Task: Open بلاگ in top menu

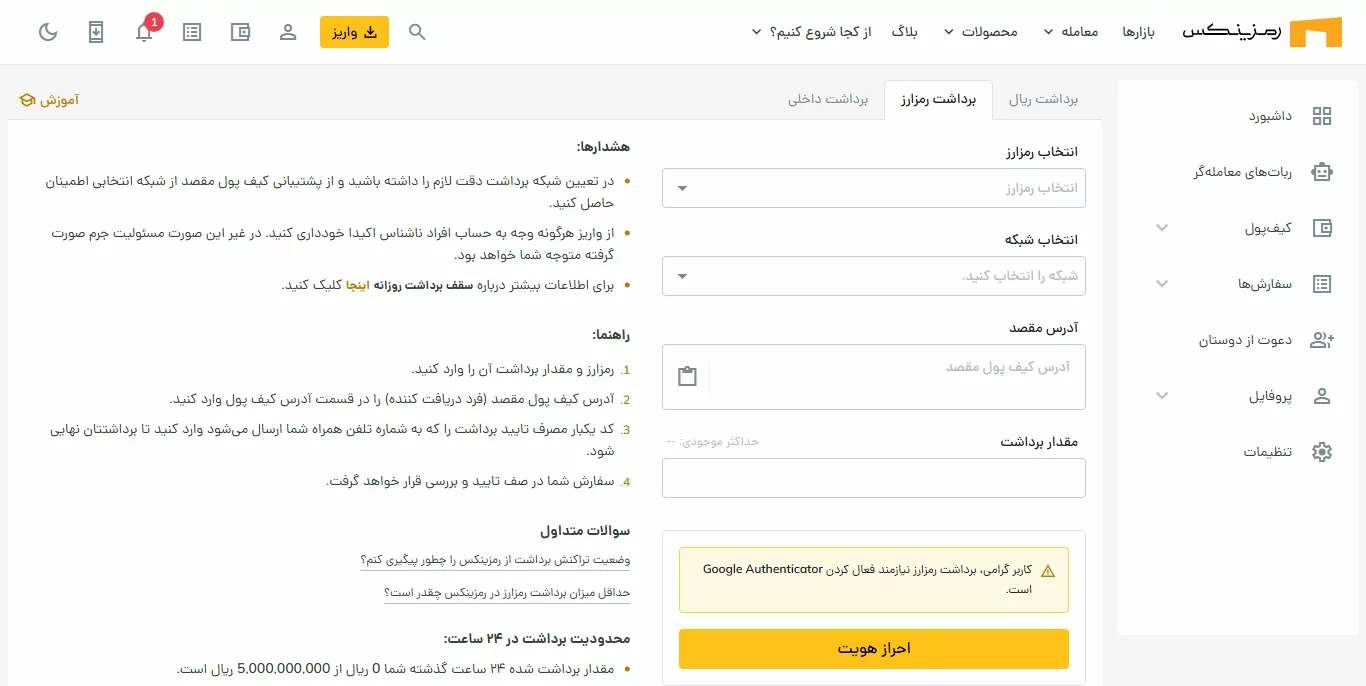Action: [x=904, y=32]
